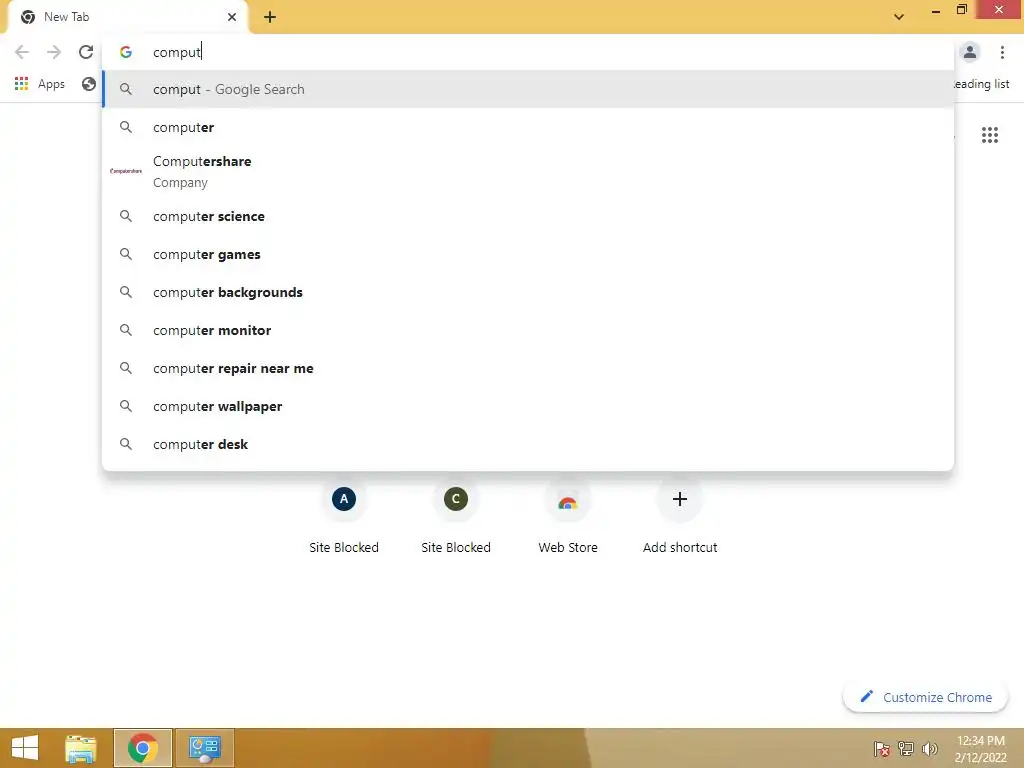1024x768 pixels.
Task: Pick 'computer repair near me' suggestion
Action: click(528, 368)
